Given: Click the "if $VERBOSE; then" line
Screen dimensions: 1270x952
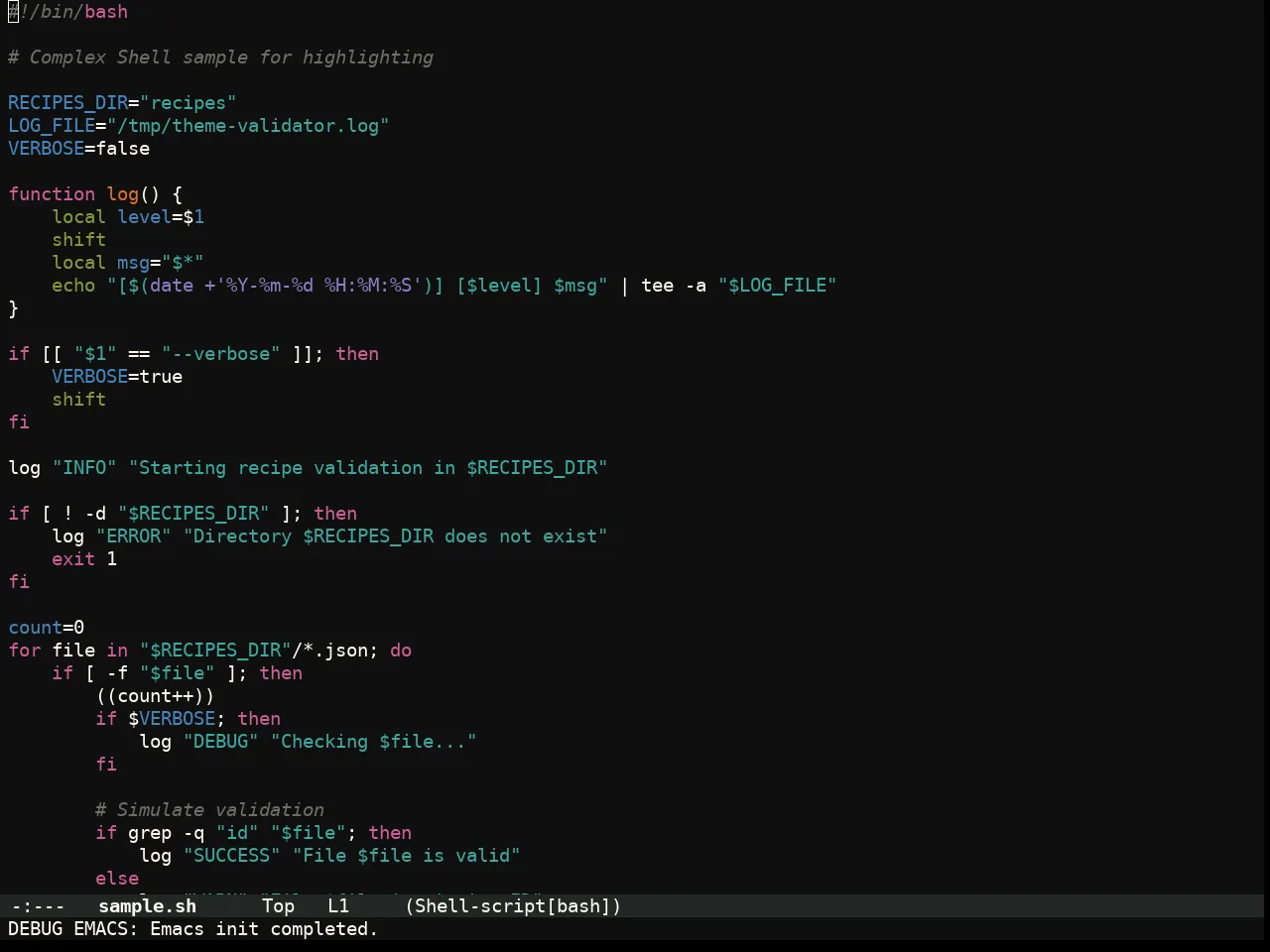Looking at the screenshot, I should click(x=188, y=719).
